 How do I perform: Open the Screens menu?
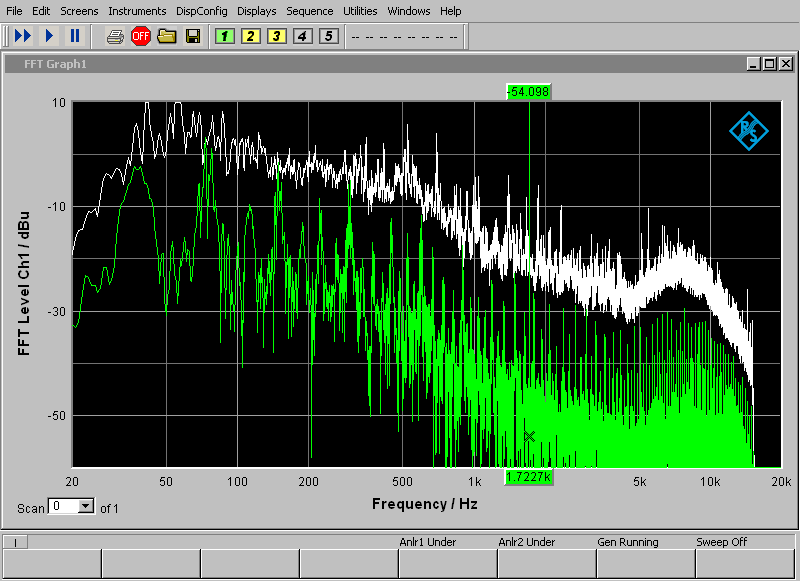click(x=79, y=11)
